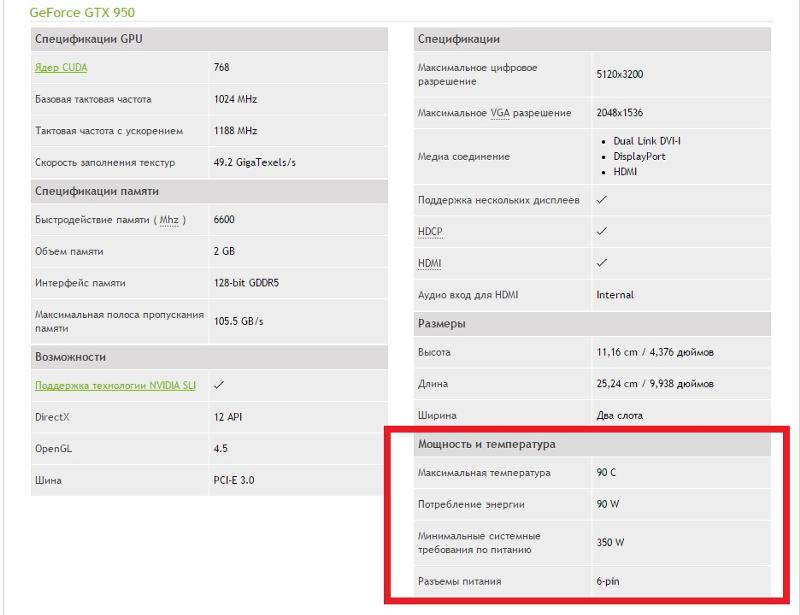The image size is (800, 615).
Task: Select the 350 W power requirement value
Action: 610,543
